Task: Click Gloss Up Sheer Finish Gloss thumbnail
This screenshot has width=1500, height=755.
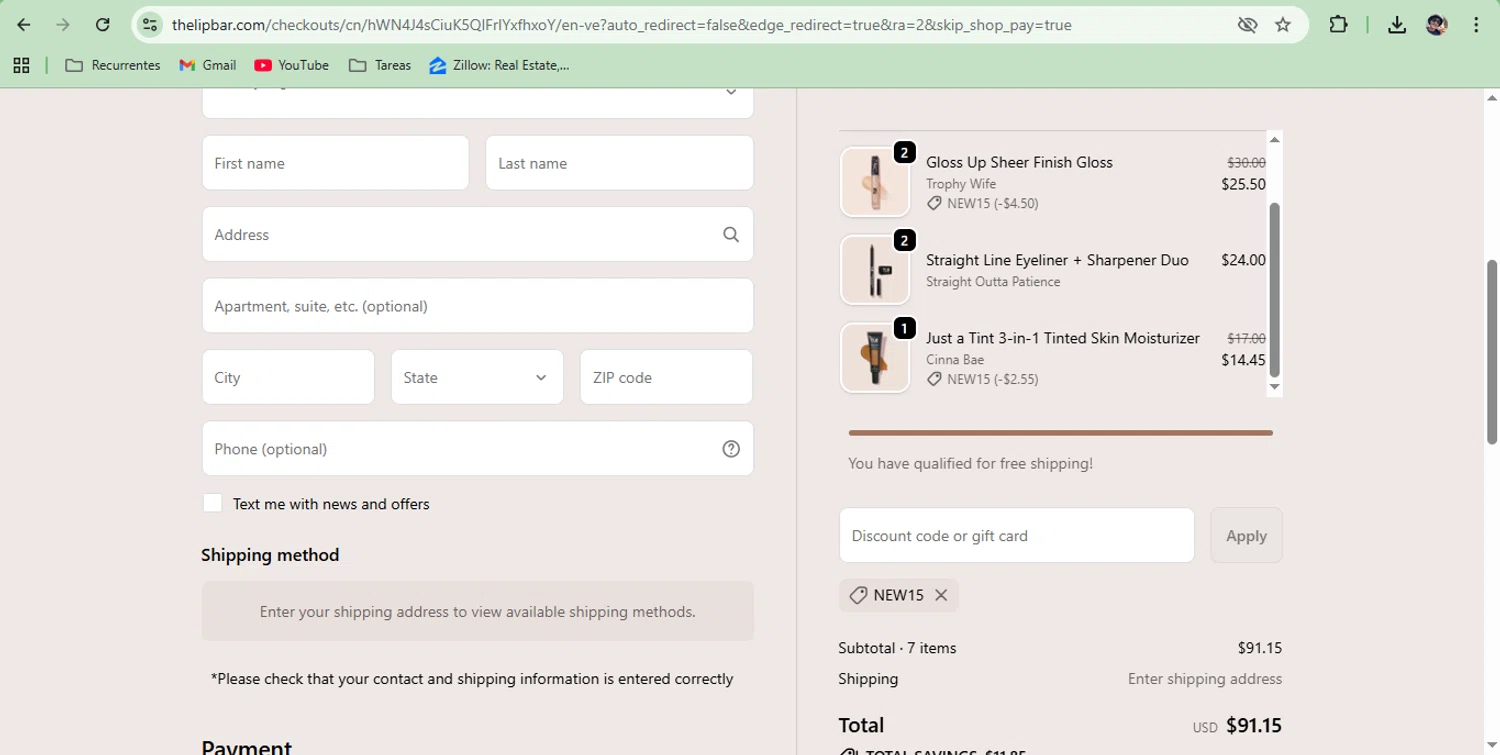Action: (875, 182)
